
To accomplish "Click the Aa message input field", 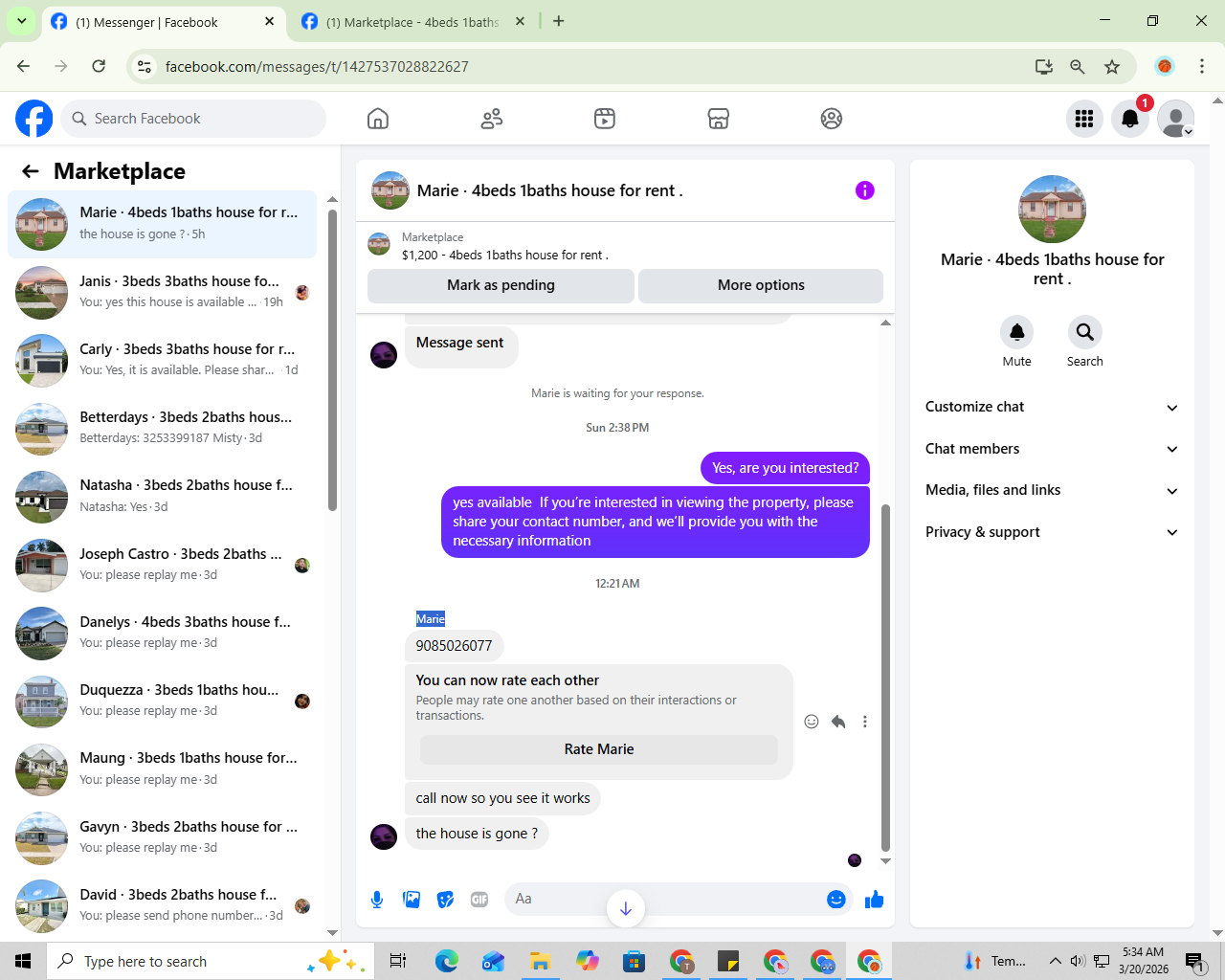I will 663,899.
